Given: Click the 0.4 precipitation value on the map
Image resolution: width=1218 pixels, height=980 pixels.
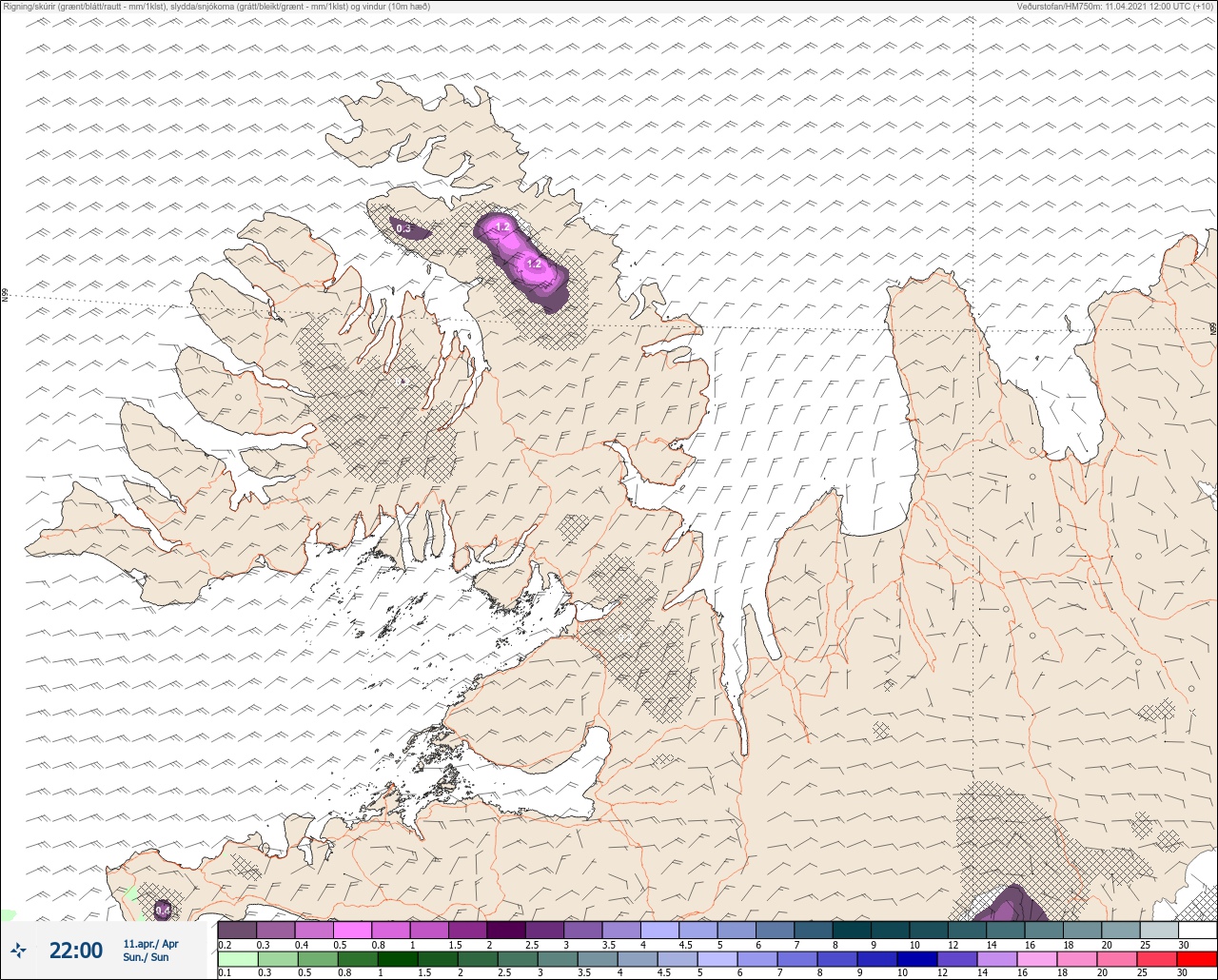Looking at the screenshot, I should point(163,911).
